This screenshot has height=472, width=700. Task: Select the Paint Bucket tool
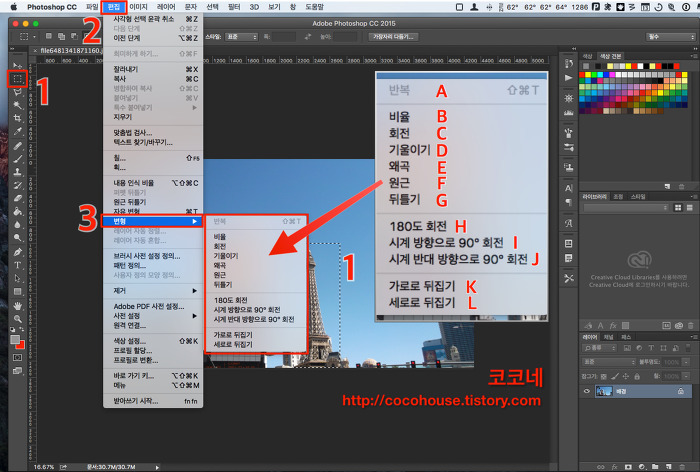tap(17, 211)
